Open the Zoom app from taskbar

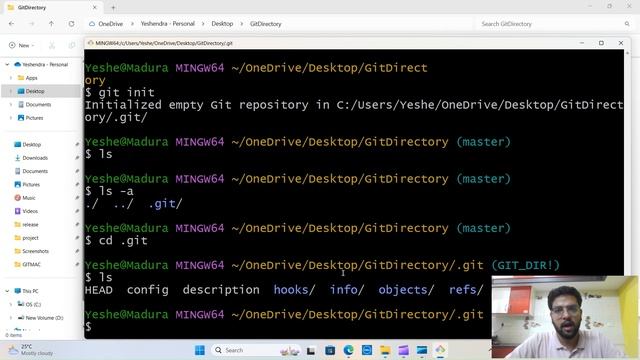367,350
